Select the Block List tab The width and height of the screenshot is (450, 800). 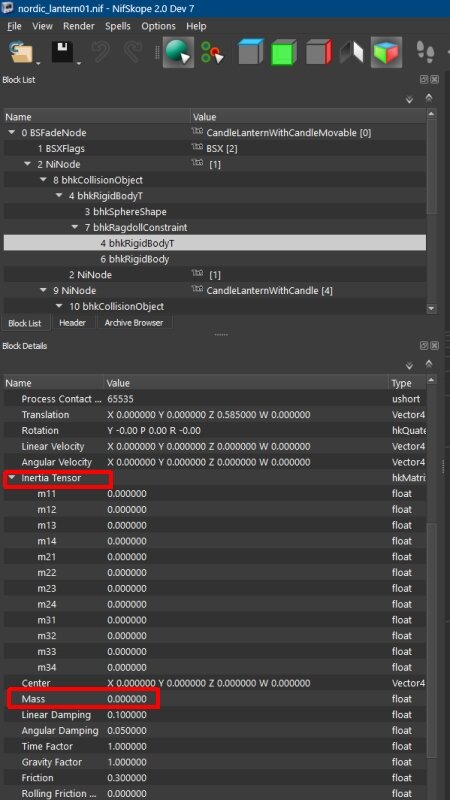(24, 323)
